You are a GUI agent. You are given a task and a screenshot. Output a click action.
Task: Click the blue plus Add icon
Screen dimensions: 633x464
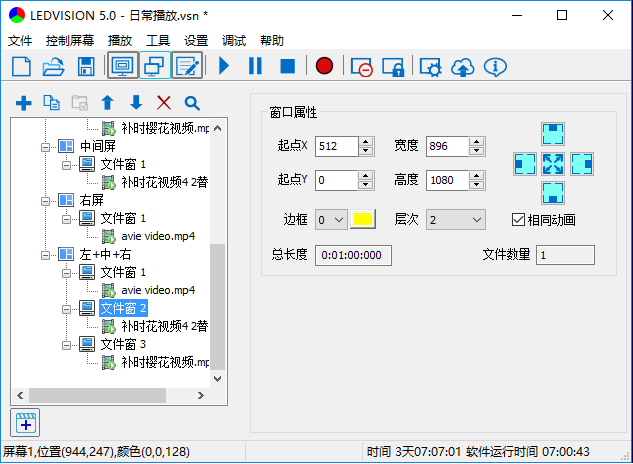24,103
